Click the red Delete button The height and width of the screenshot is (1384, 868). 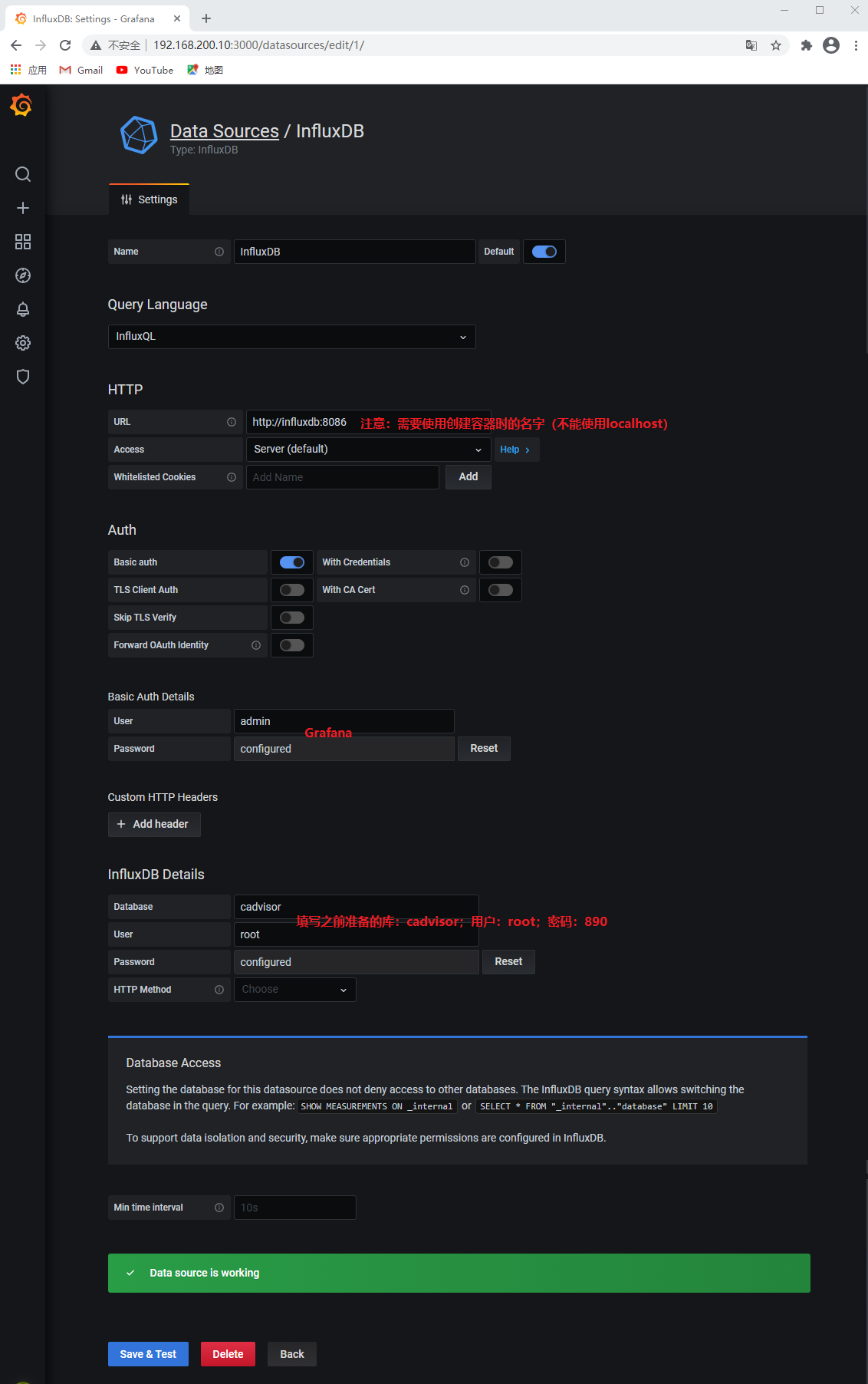point(228,1354)
